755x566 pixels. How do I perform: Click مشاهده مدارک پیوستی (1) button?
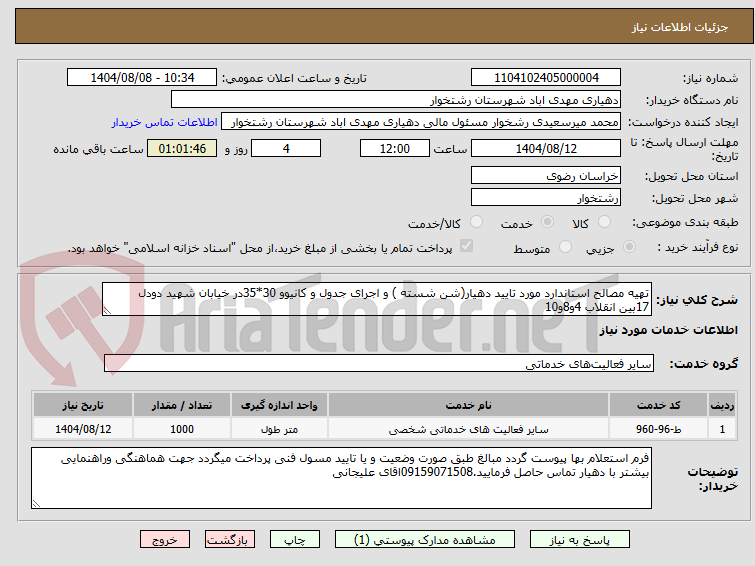(x=425, y=540)
